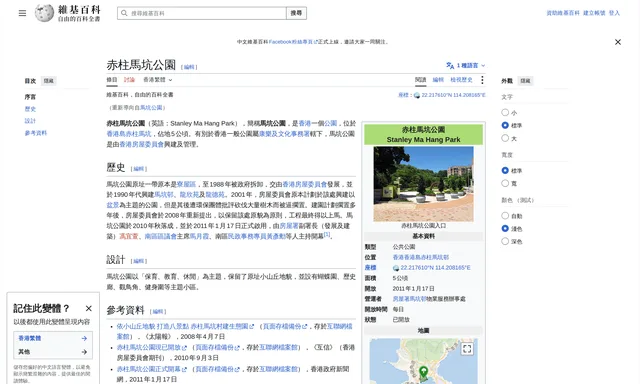Open 赤柱馬坑公園正式開幕 reference link
This screenshot has height=384, width=640.
point(151,369)
